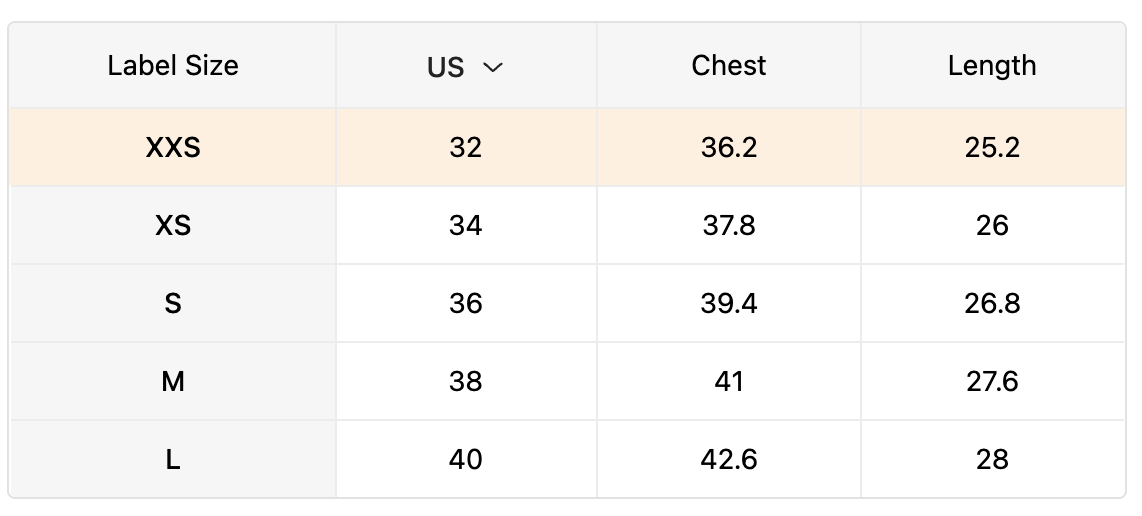Click the 42.6 chest measurement
The width and height of the screenshot is (1142, 516).
click(x=729, y=460)
